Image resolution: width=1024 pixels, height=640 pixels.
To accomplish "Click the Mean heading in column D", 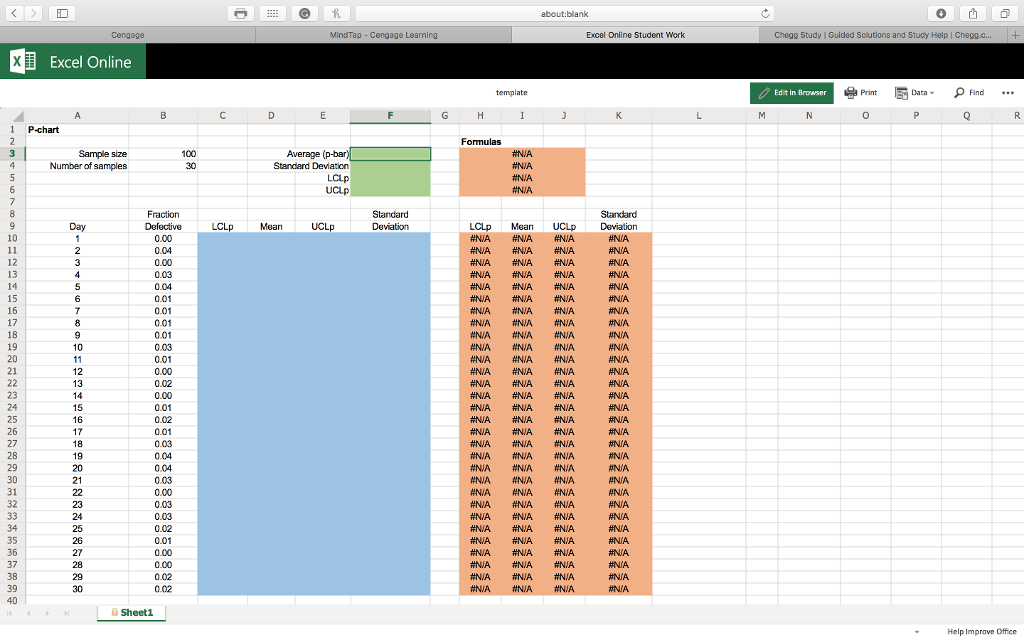I will [x=271, y=227].
